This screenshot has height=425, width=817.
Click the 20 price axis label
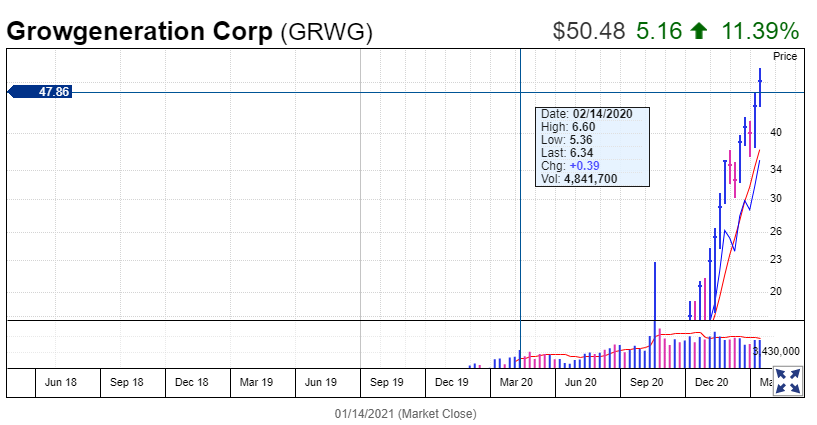coord(776,292)
